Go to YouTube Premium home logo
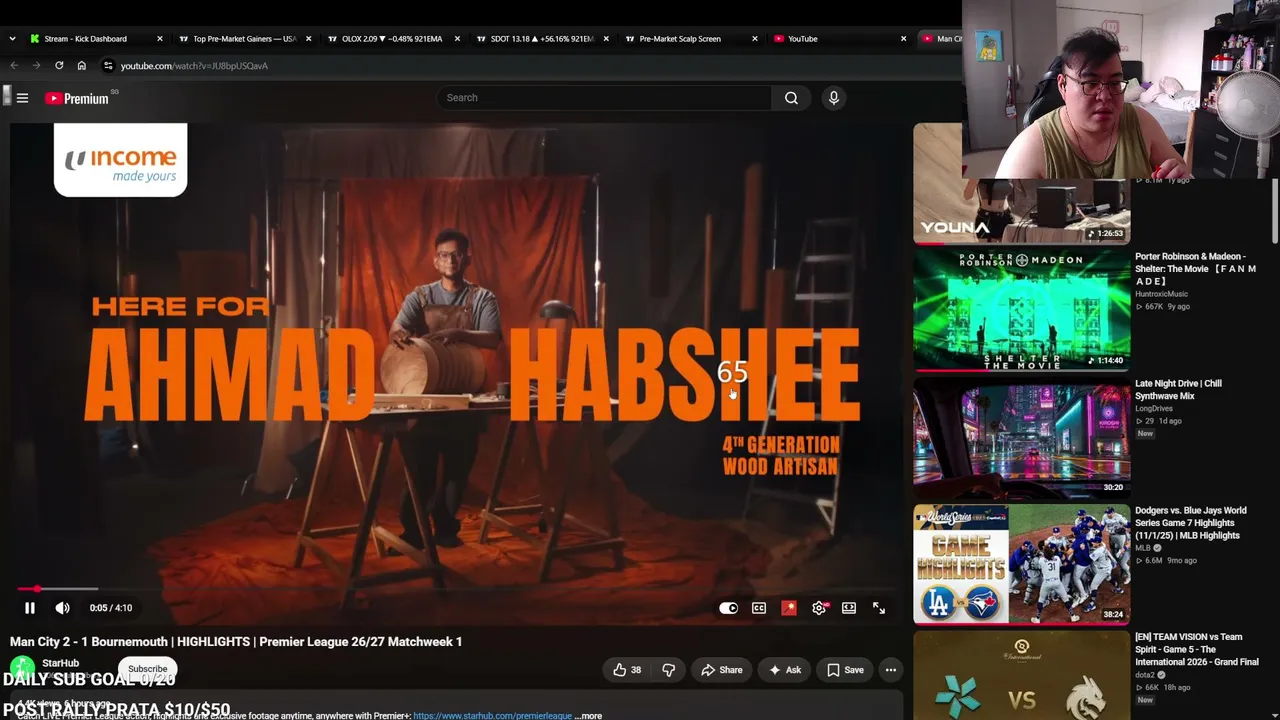The width and height of the screenshot is (1280, 720). coord(77,98)
